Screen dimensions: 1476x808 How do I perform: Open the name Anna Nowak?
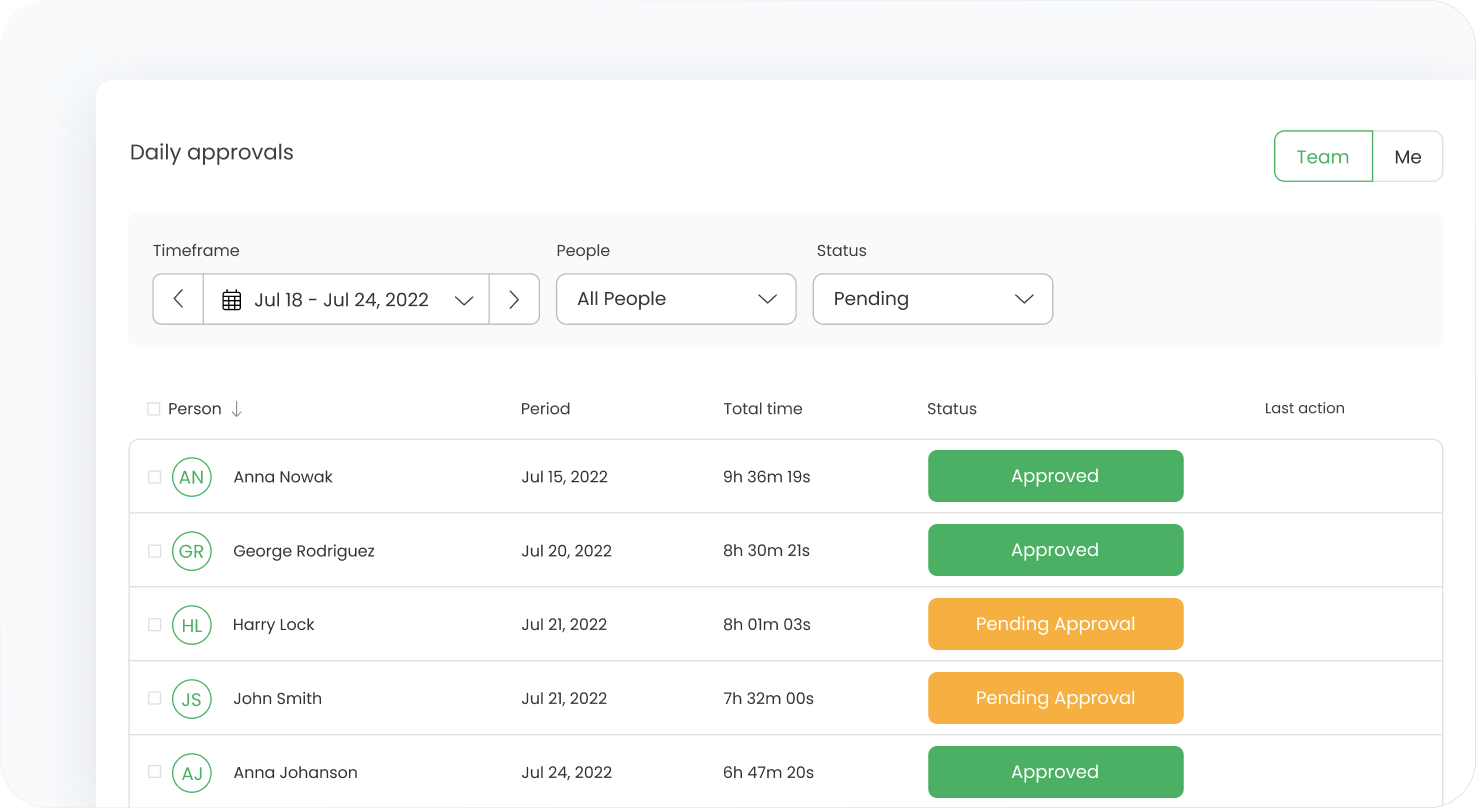[x=283, y=477]
